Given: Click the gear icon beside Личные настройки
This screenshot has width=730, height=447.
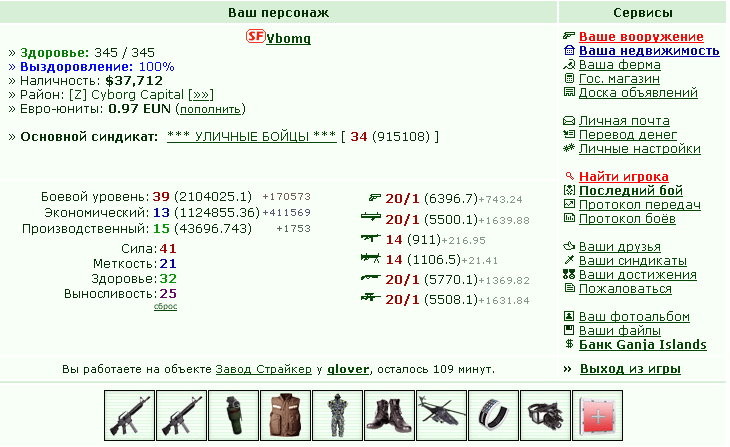Looking at the screenshot, I should (x=569, y=148).
